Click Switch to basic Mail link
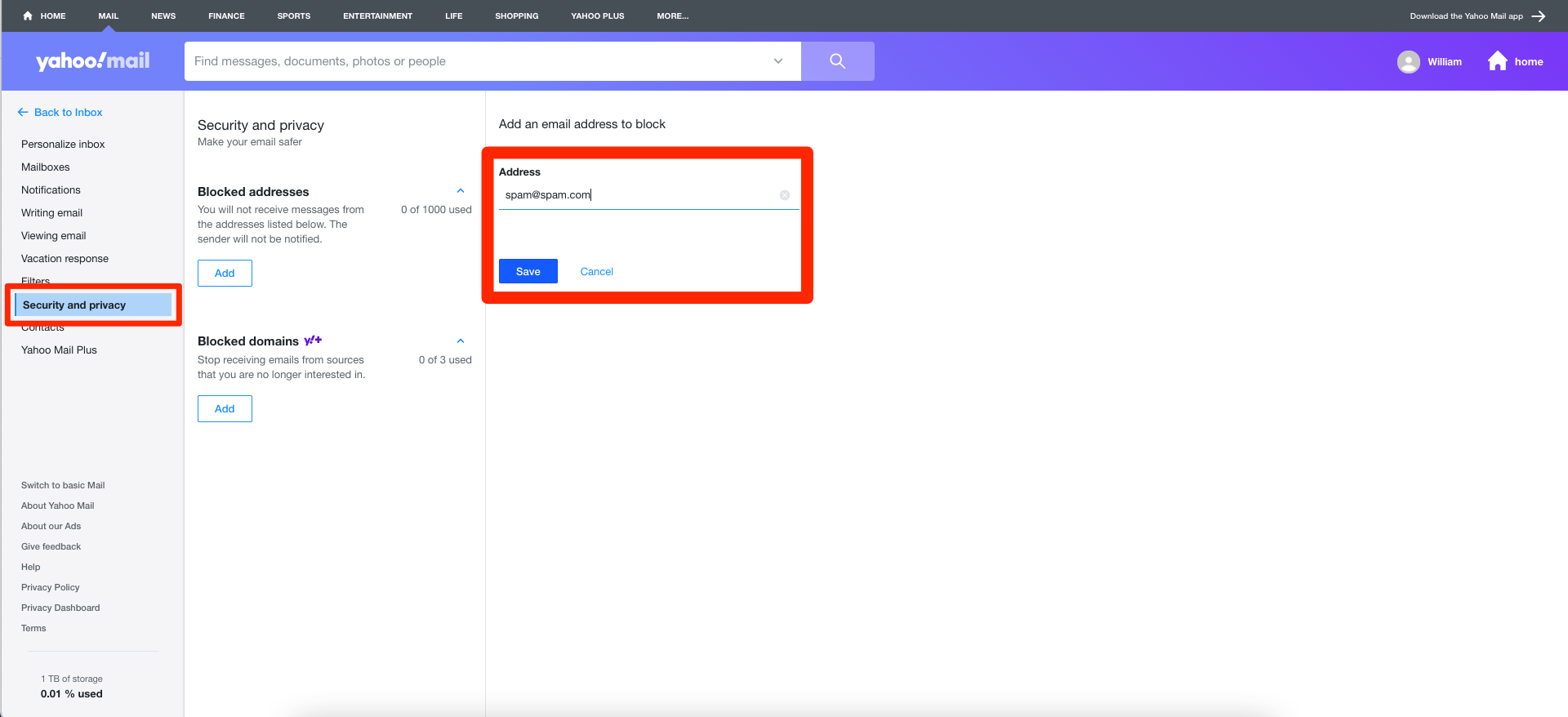The image size is (1568, 717). tap(63, 485)
